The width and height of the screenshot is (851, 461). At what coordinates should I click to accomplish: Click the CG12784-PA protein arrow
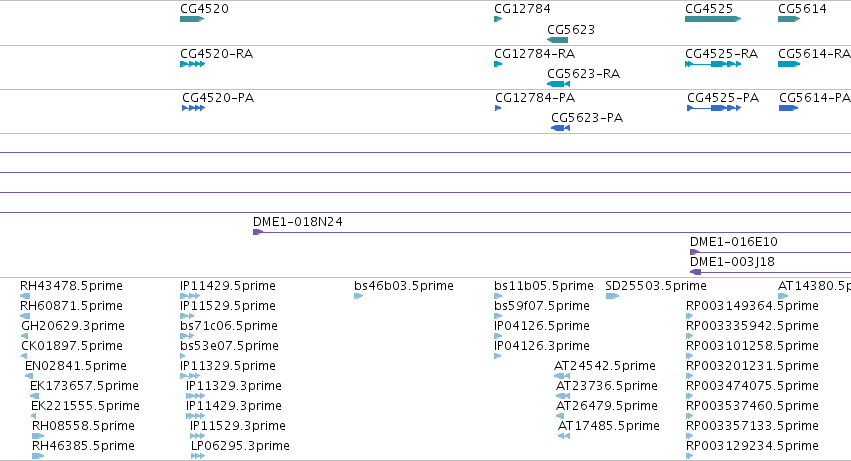coord(498,108)
